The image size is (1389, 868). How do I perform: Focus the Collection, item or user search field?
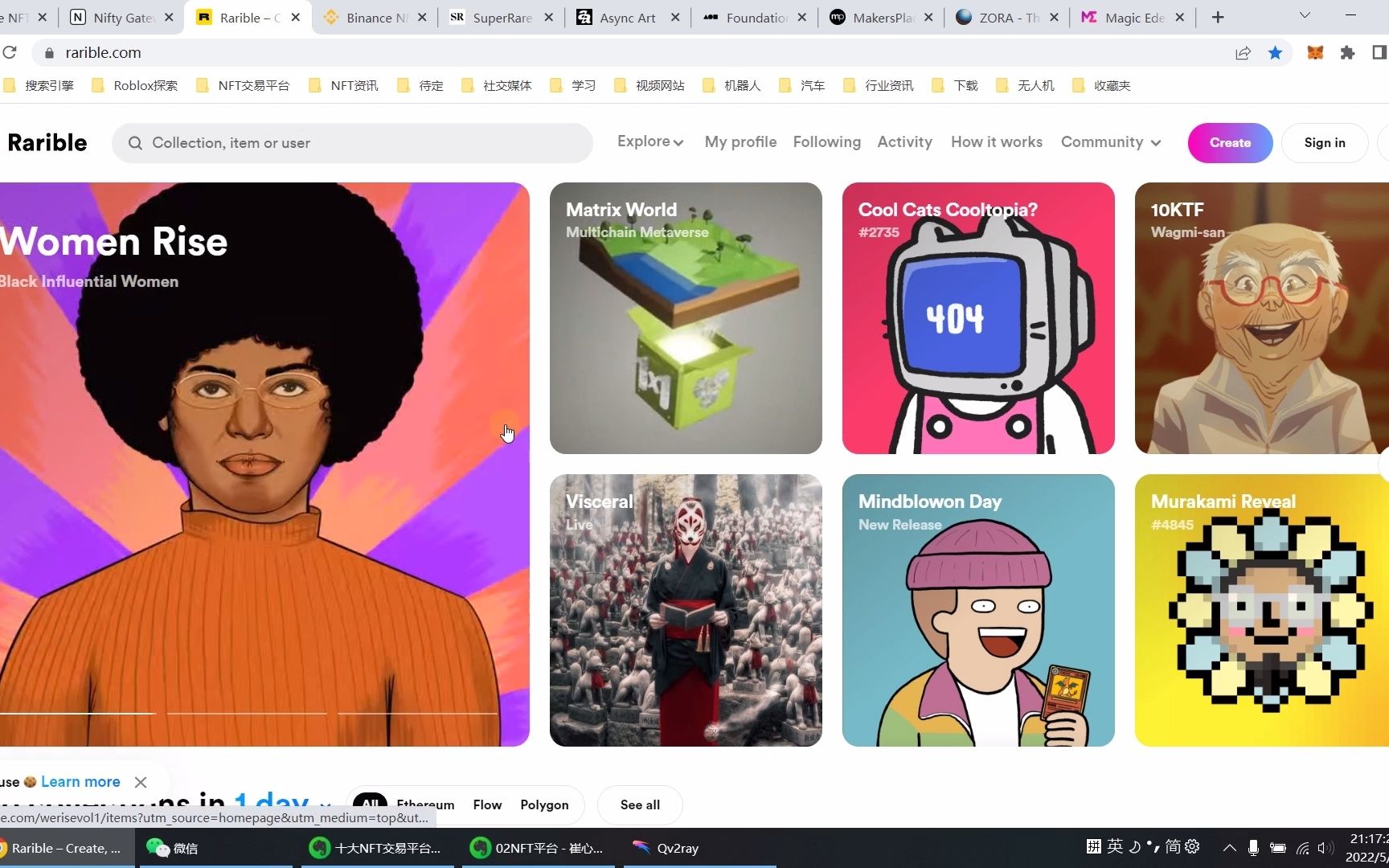[352, 143]
